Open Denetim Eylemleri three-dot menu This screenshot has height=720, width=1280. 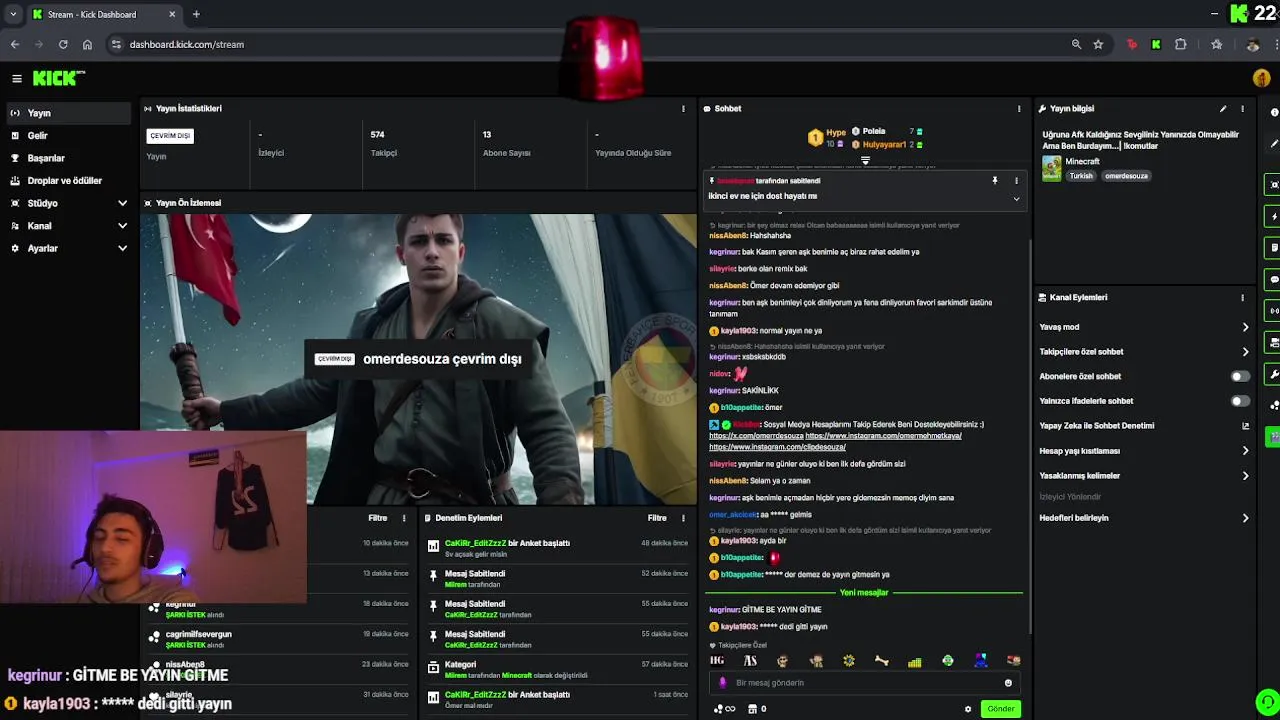point(683,518)
